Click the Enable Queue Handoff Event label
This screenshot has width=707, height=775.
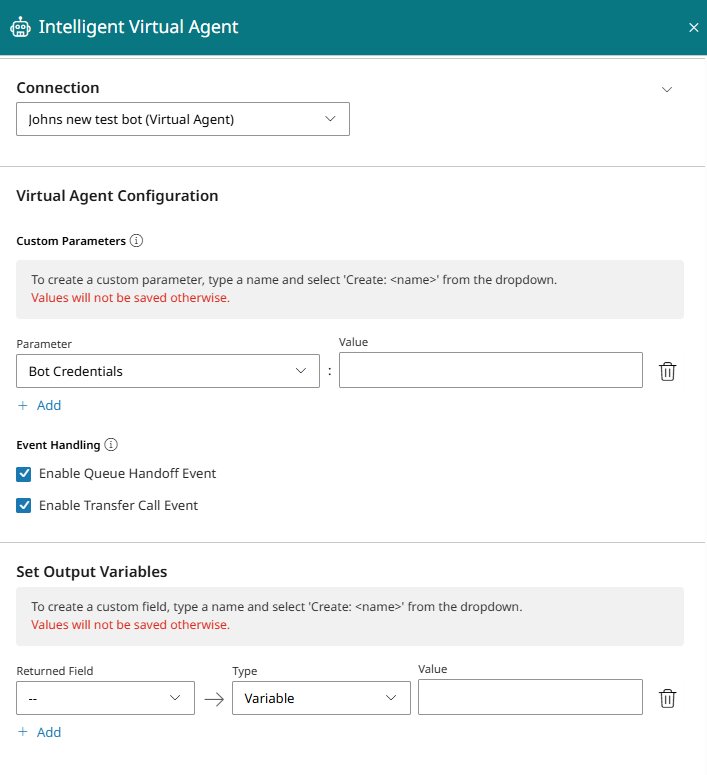(128, 474)
